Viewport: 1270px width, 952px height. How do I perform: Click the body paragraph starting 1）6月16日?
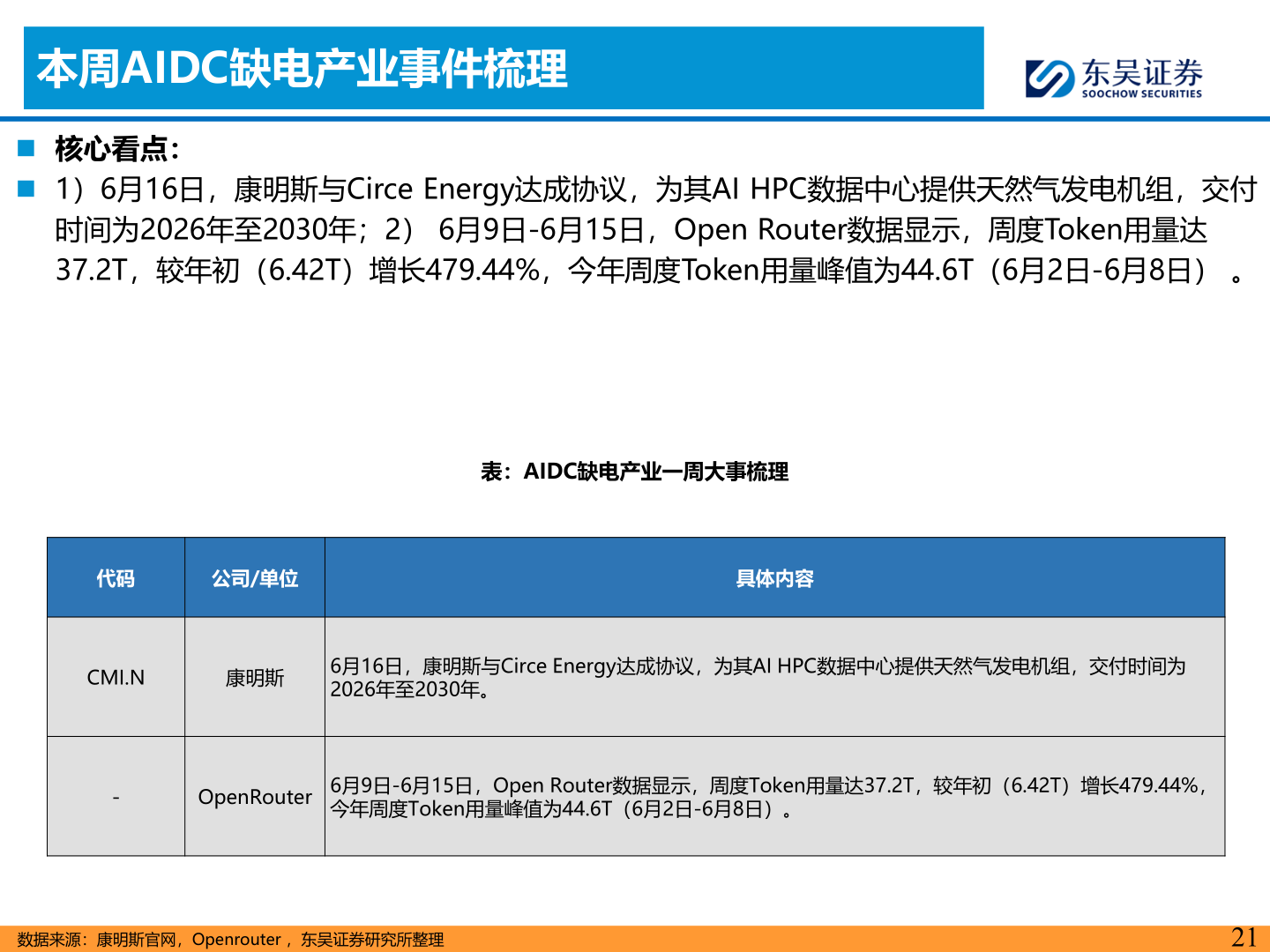(655, 229)
